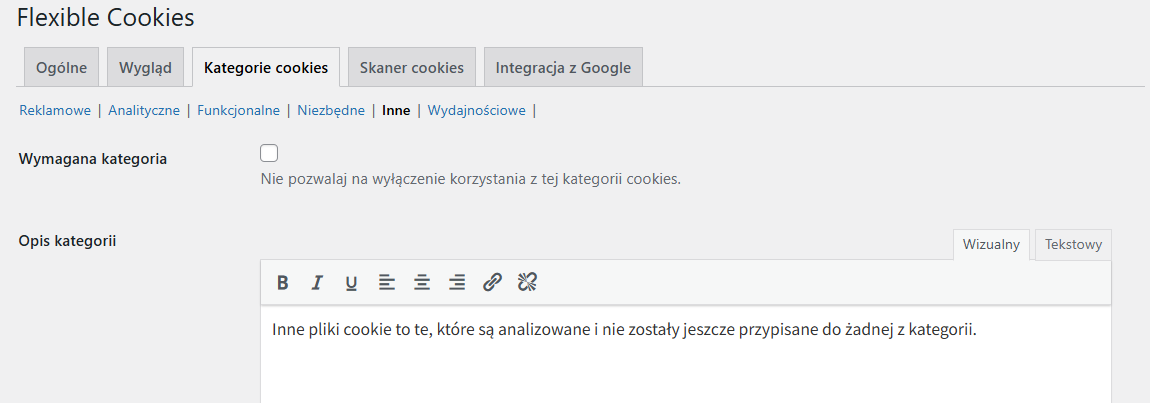The width and height of the screenshot is (1150, 403).
Task: Center-align the text in the editor
Action: point(422,283)
